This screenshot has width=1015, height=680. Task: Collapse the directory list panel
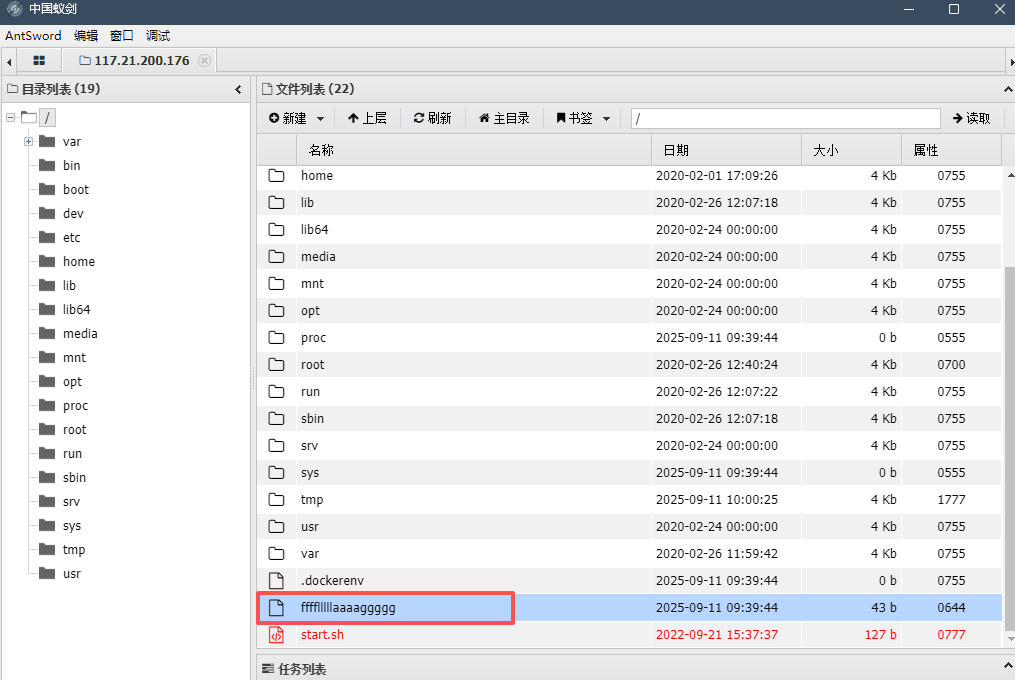coord(238,89)
